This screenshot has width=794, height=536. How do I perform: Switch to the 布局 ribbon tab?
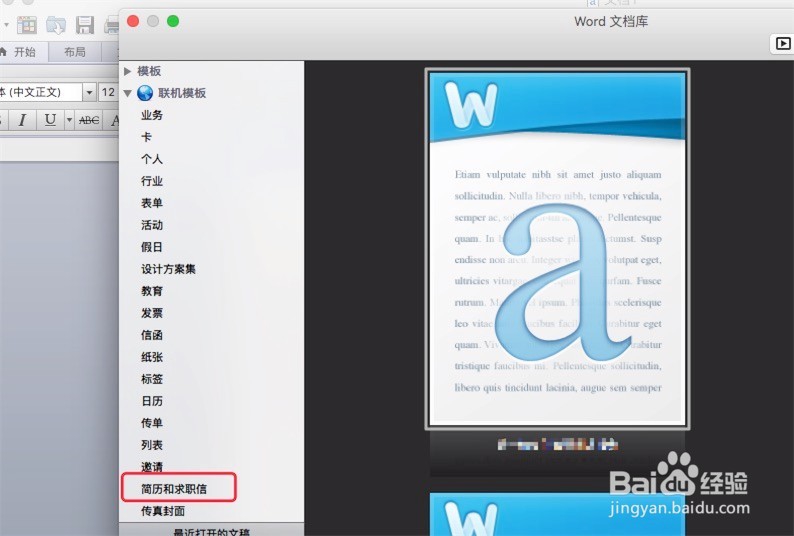74,52
